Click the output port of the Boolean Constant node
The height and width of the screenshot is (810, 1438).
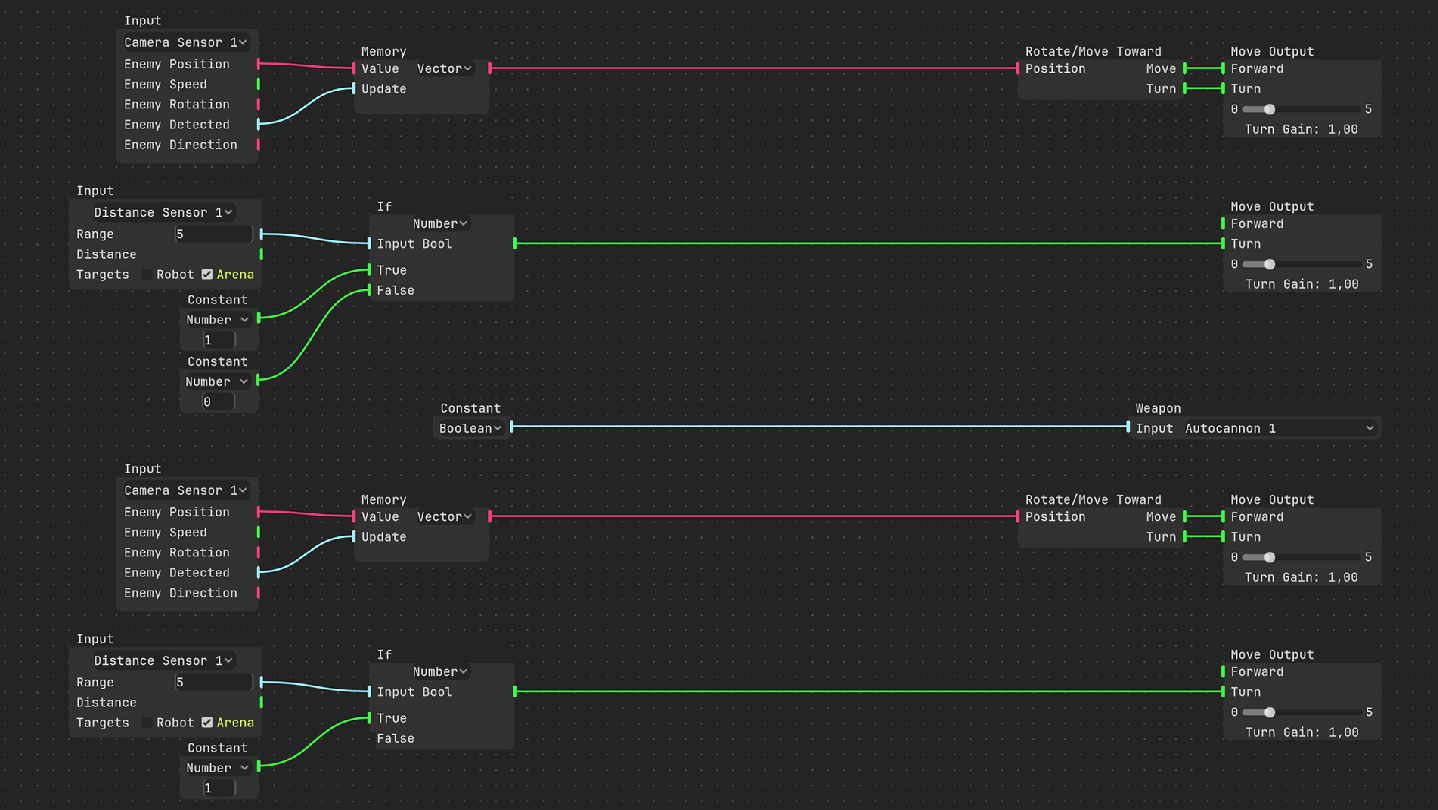click(x=512, y=427)
